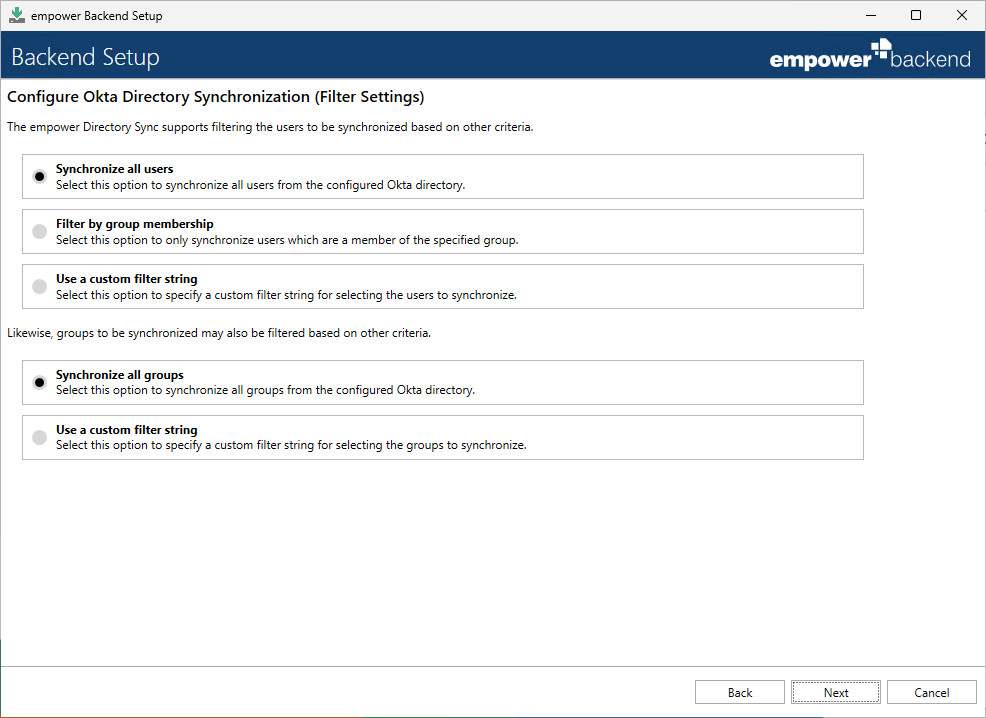Choose Filter by group membership radio button
Viewport: 986px width, 718px height.
(x=40, y=231)
